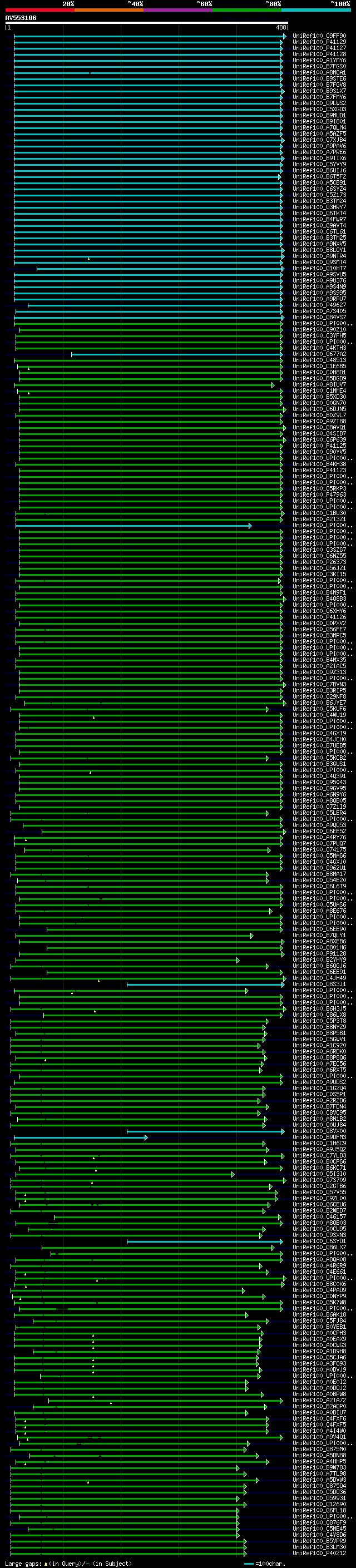Click hit label UniRef100_B9STE6
The height and width of the screenshot is (1568, 356).
tap(319, 78)
